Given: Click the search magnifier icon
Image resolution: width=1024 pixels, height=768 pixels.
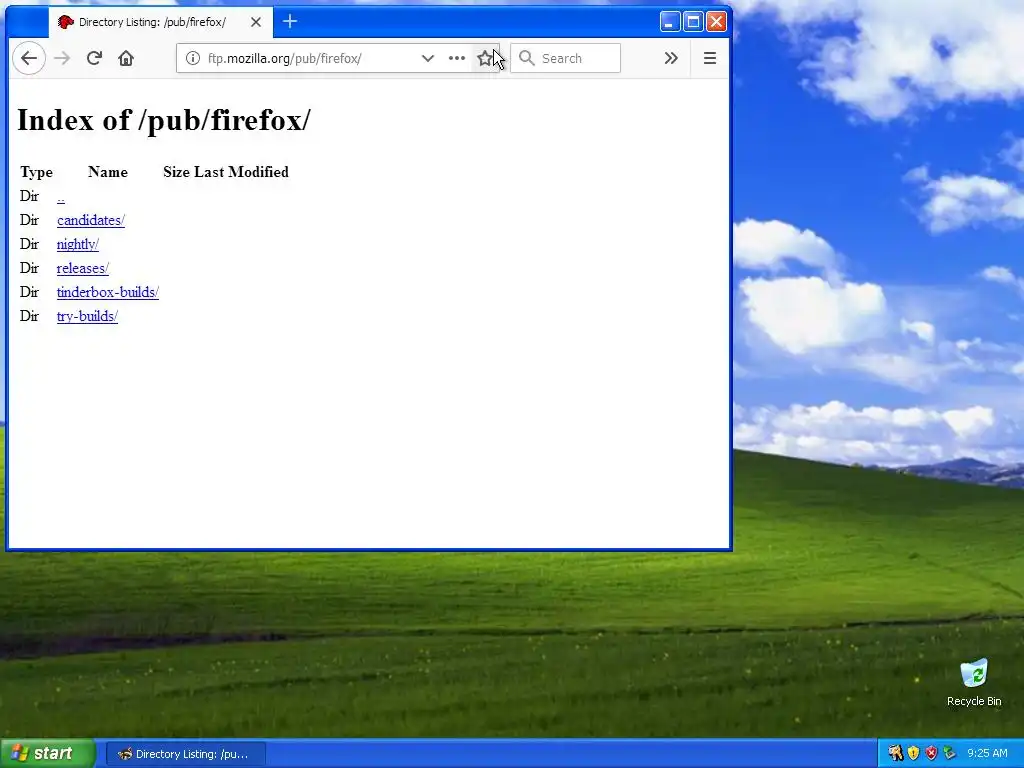Looking at the screenshot, I should click(x=526, y=58).
